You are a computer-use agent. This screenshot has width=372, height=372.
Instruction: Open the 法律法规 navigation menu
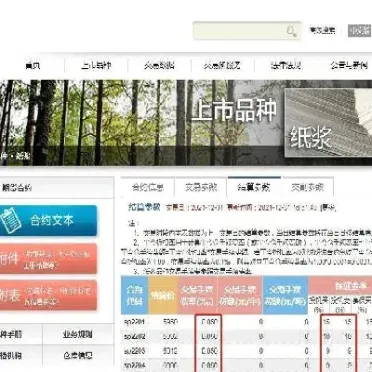click(x=286, y=66)
